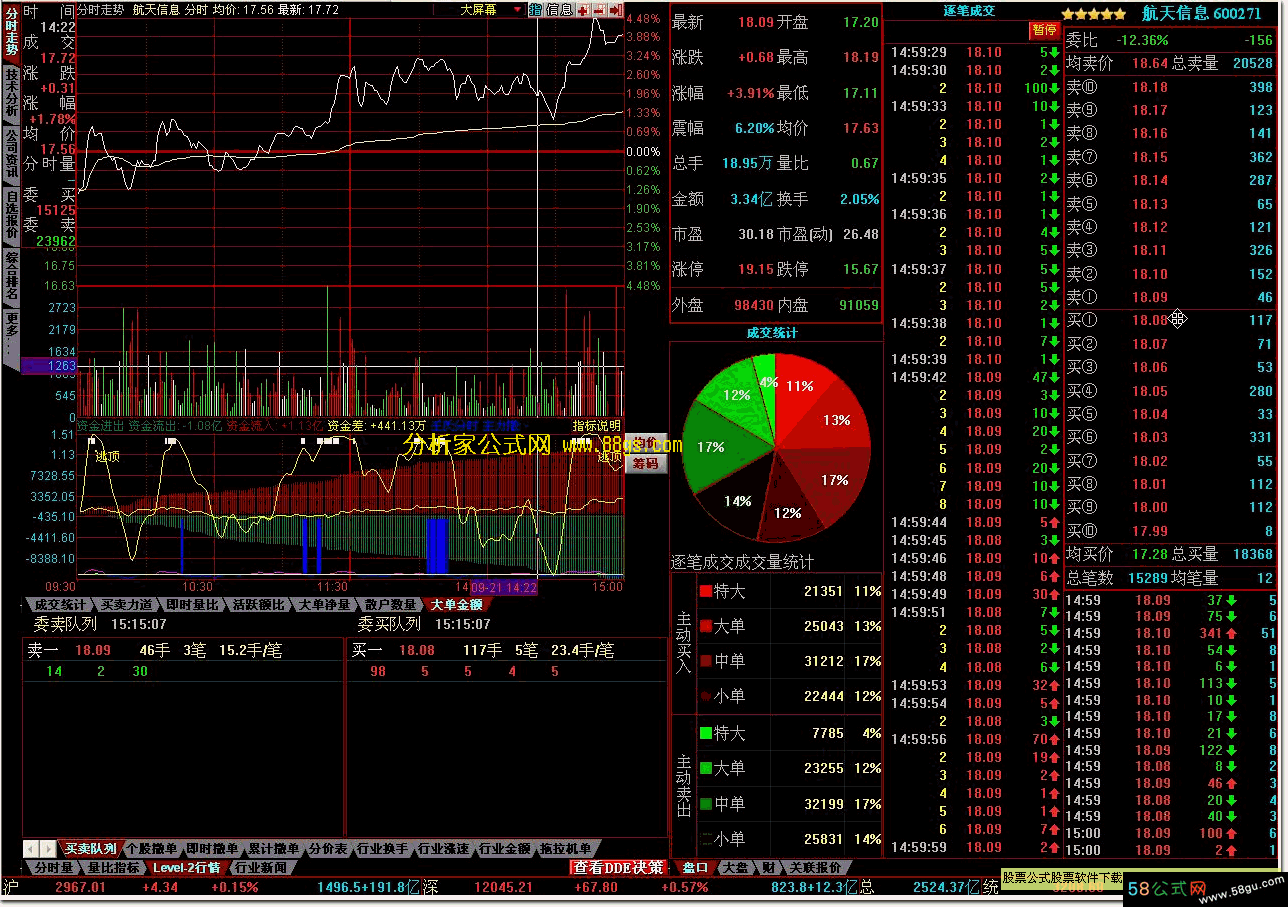Image resolution: width=1288 pixels, height=907 pixels.
Task: Click the 指 indicator icon in chart header
Action: click(535, 9)
